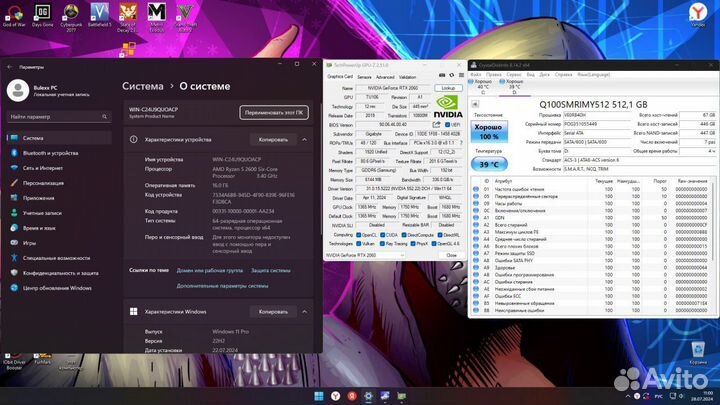Open the Файл menu in CrystalDiskInfo
This screenshot has height=405, width=720.
476,74
